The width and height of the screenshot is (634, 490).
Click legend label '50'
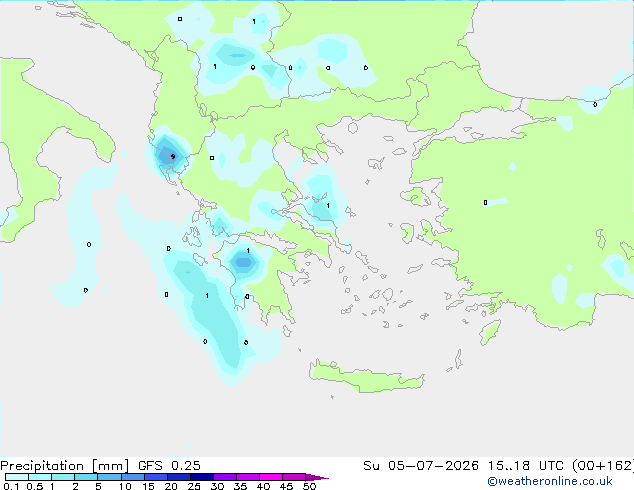[309, 486]
